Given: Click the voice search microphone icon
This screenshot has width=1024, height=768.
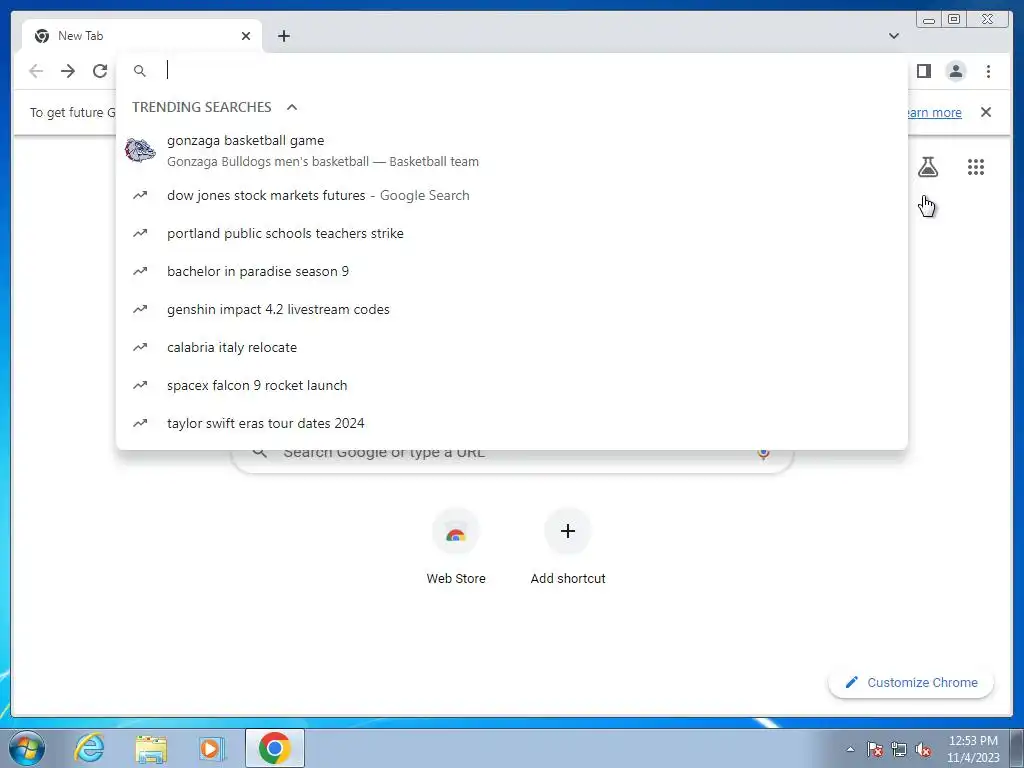Looking at the screenshot, I should click(763, 453).
